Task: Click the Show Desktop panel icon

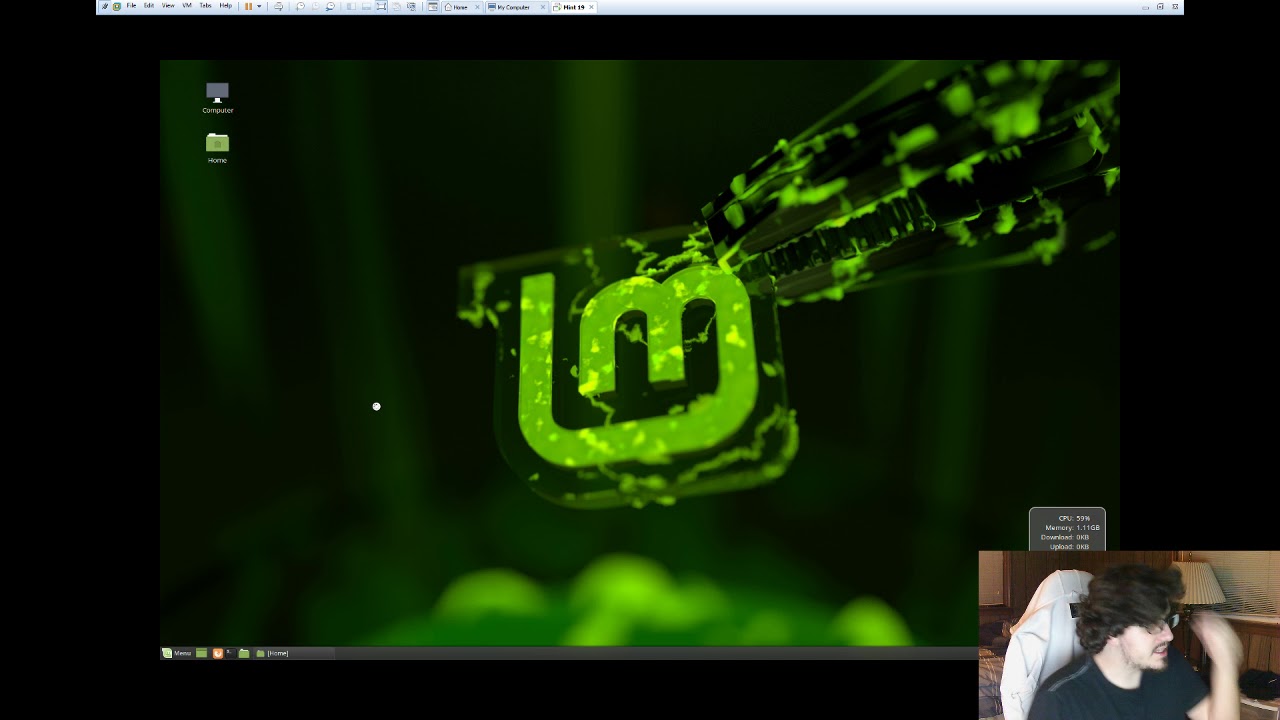Action: tap(201, 653)
